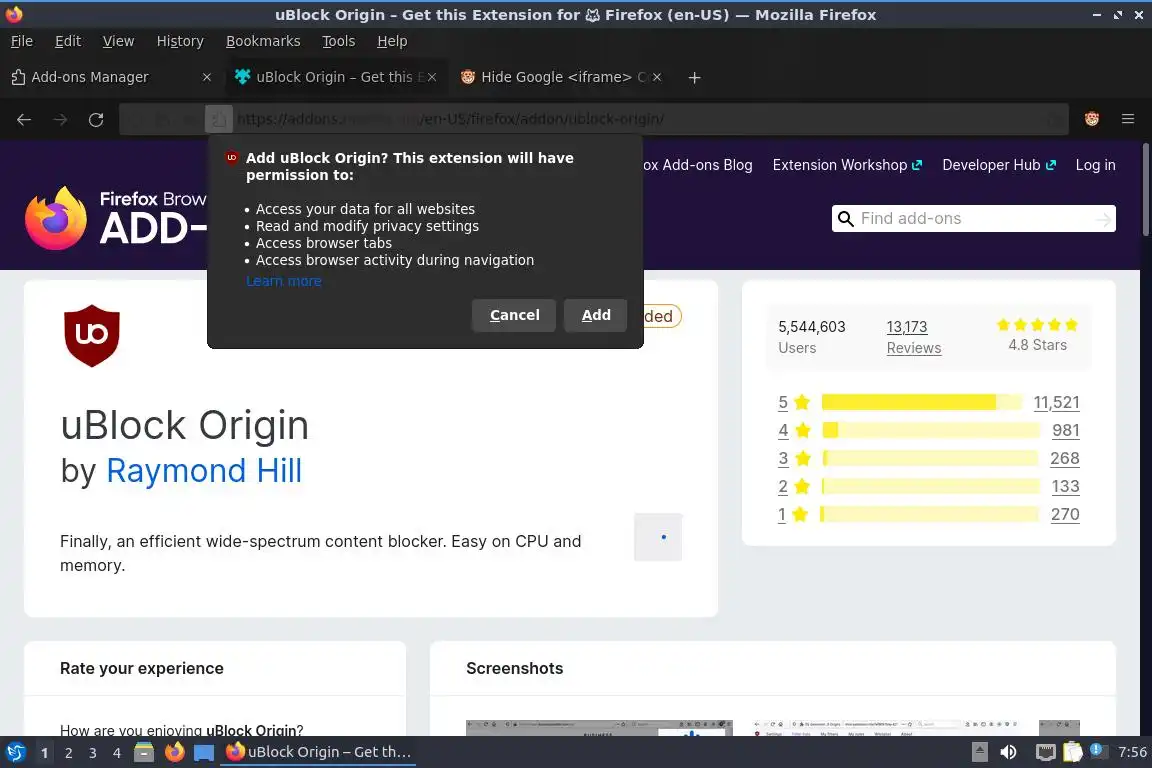Image resolution: width=1152 pixels, height=768 pixels.
Task: Open the file manager from the taskbar
Action: (144, 753)
